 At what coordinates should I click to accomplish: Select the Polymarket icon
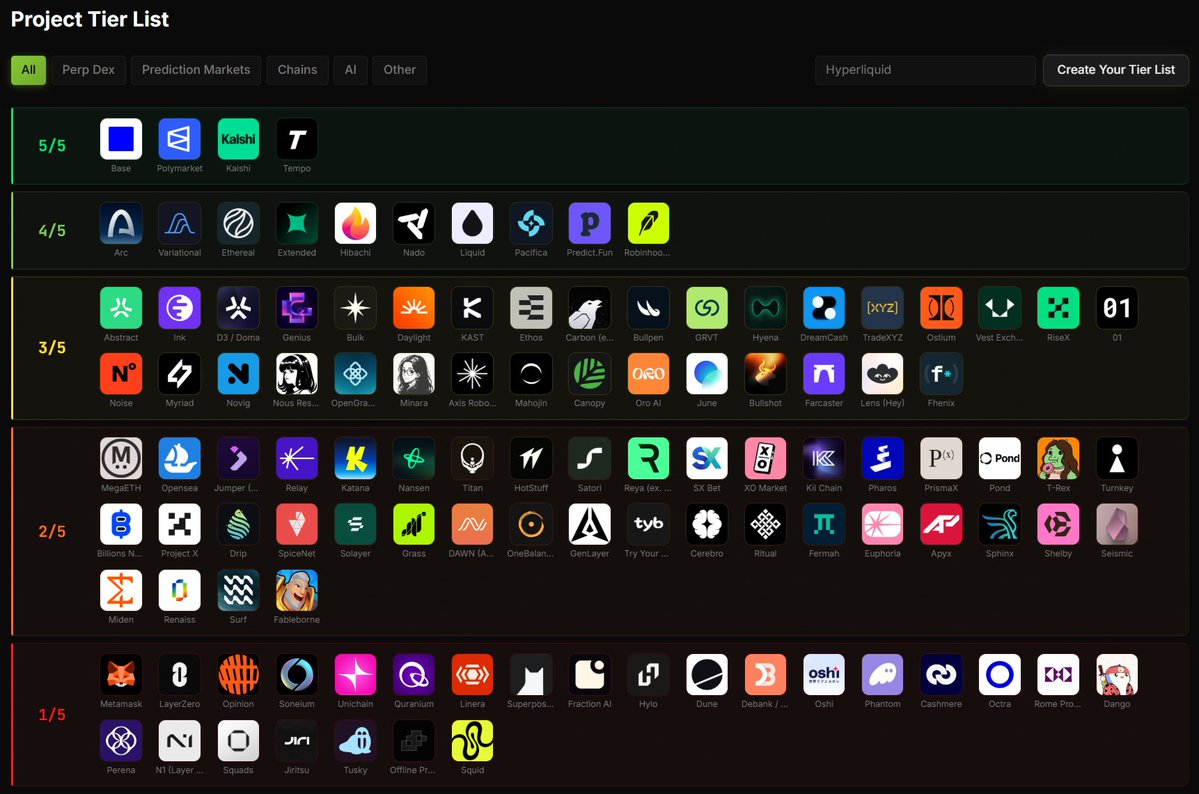pos(180,139)
